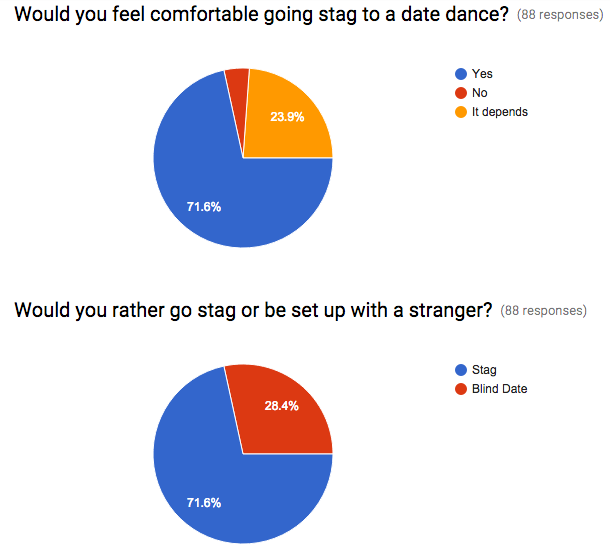Select the No legend label

point(479,93)
